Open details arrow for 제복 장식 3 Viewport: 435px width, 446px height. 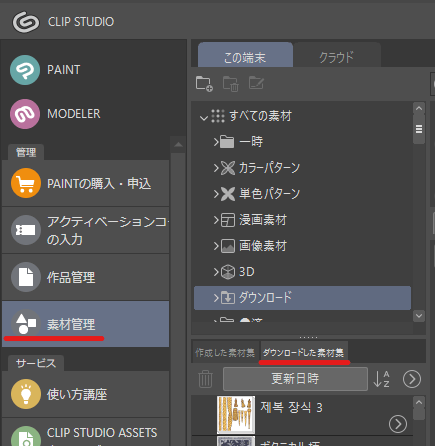398,424
